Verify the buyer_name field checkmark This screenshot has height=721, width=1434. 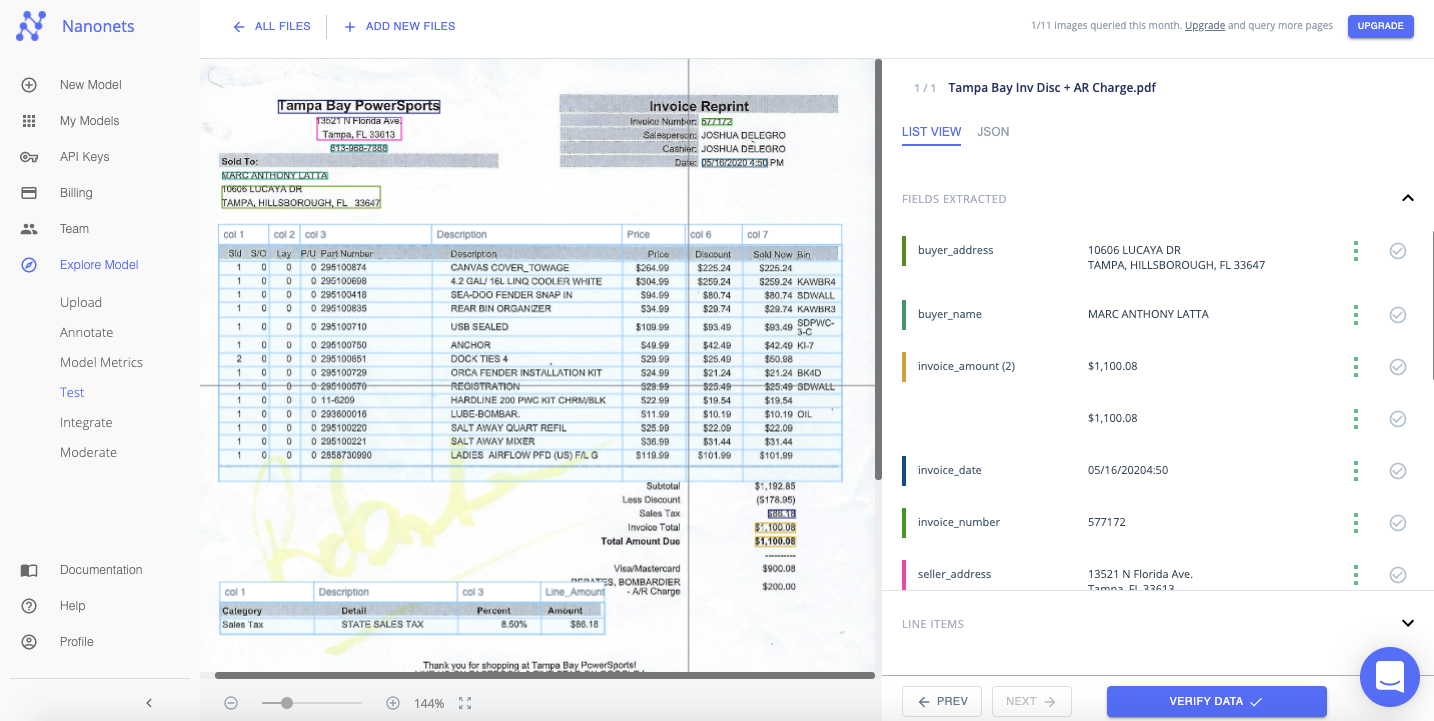1398,315
